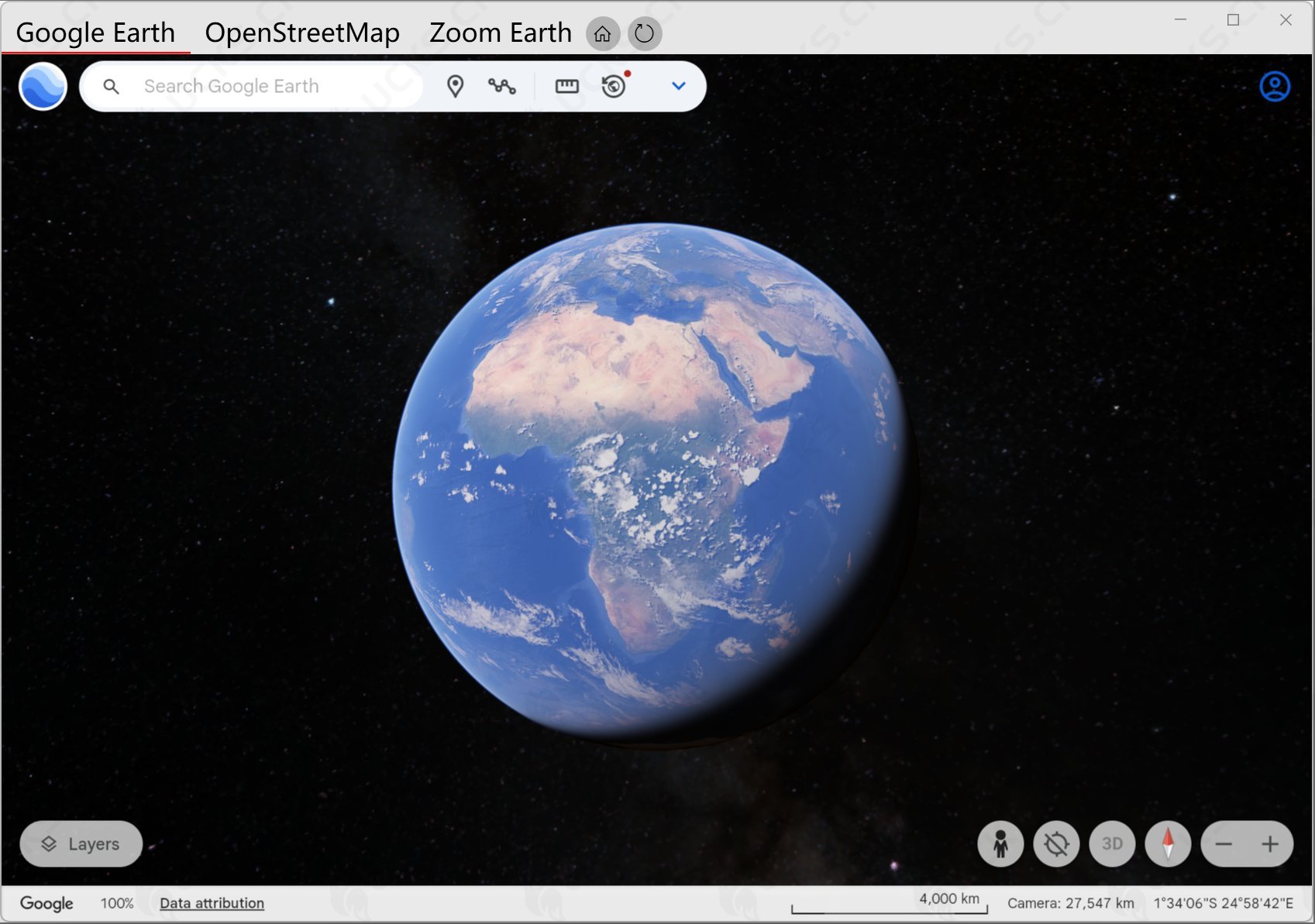This screenshot has height=924, width=1315.
Task: Toggle the location tracking icon
Action: 1056,843
